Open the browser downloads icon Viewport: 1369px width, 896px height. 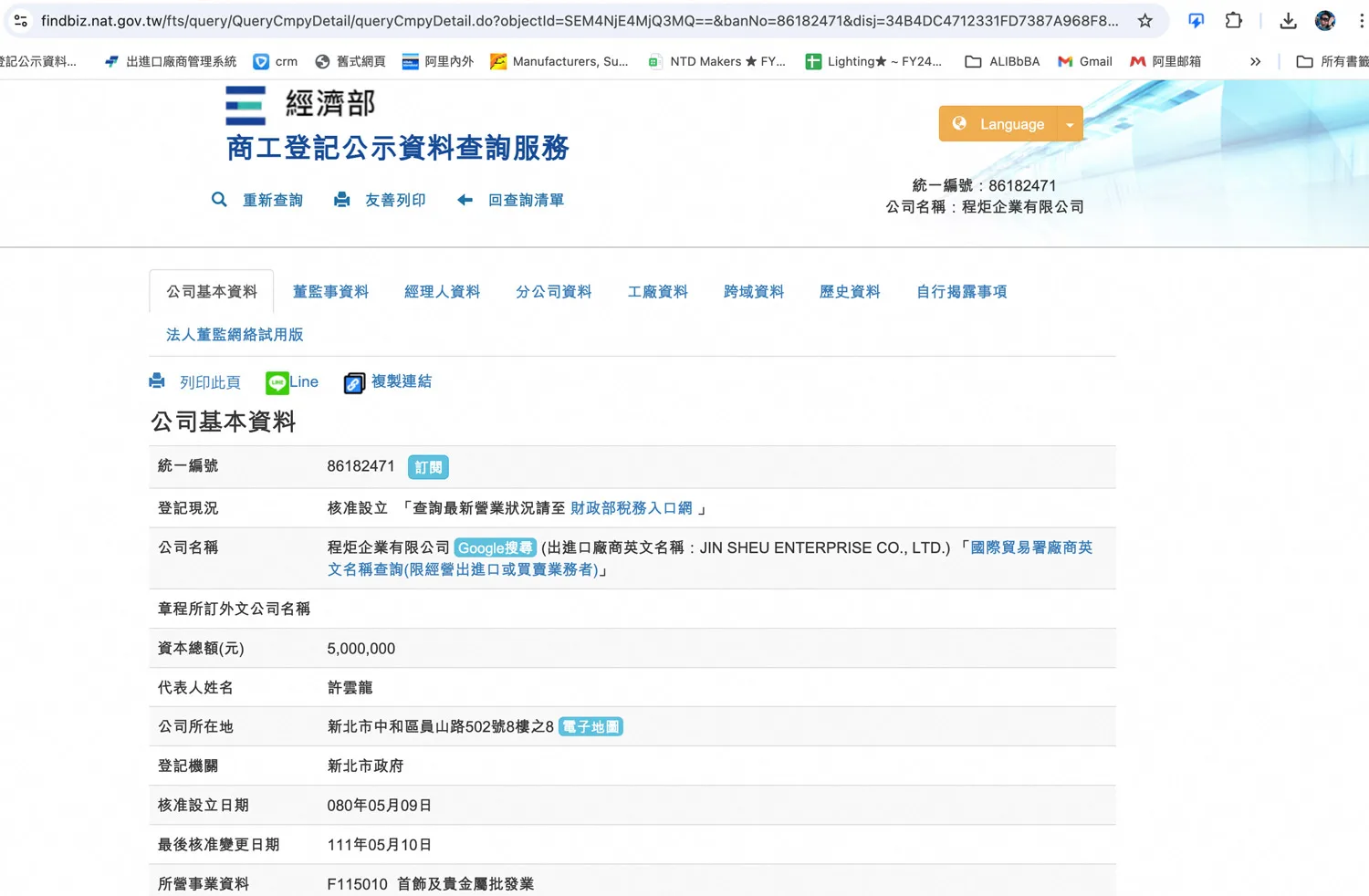(1288, 21)
